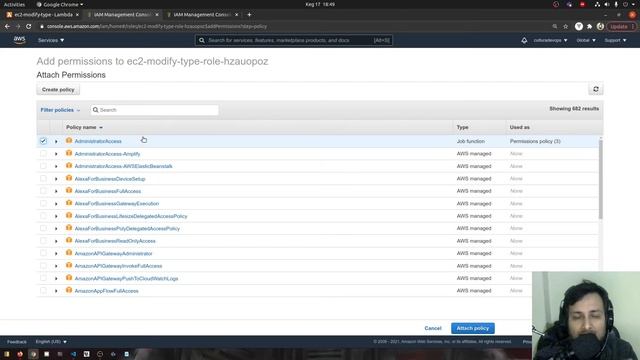The height and width of the screenshot is (360, 640).
Task: Click the policy Search input field
Action: [x=154, y=110]
